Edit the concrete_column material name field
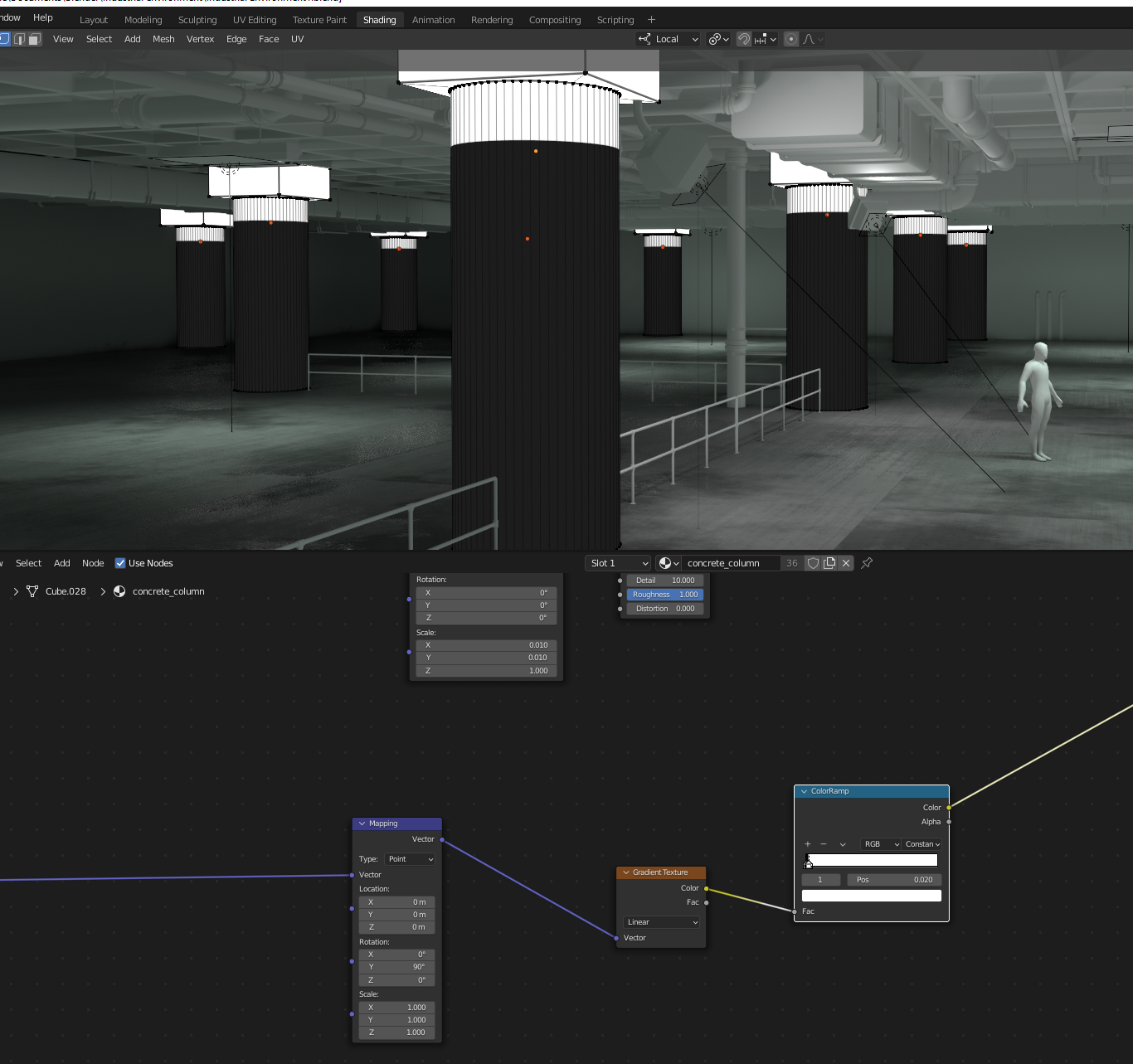This screenshot has height=1064, width=1133. [x=730, y=563]
